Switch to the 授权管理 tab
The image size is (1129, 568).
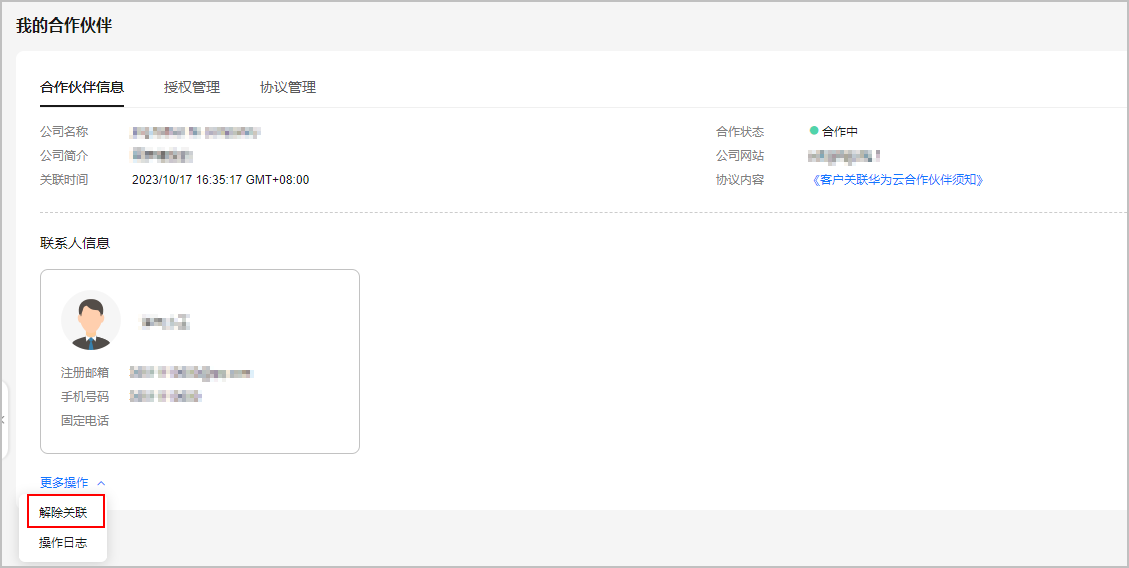192,87
